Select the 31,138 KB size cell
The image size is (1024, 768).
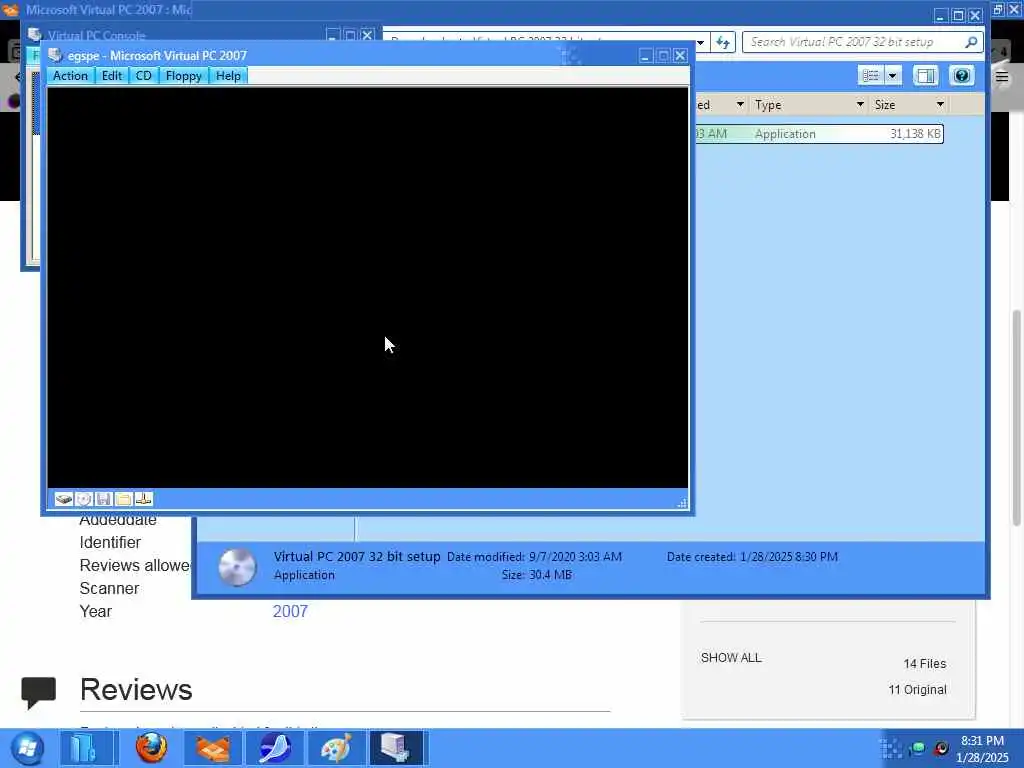click(915, 134)
